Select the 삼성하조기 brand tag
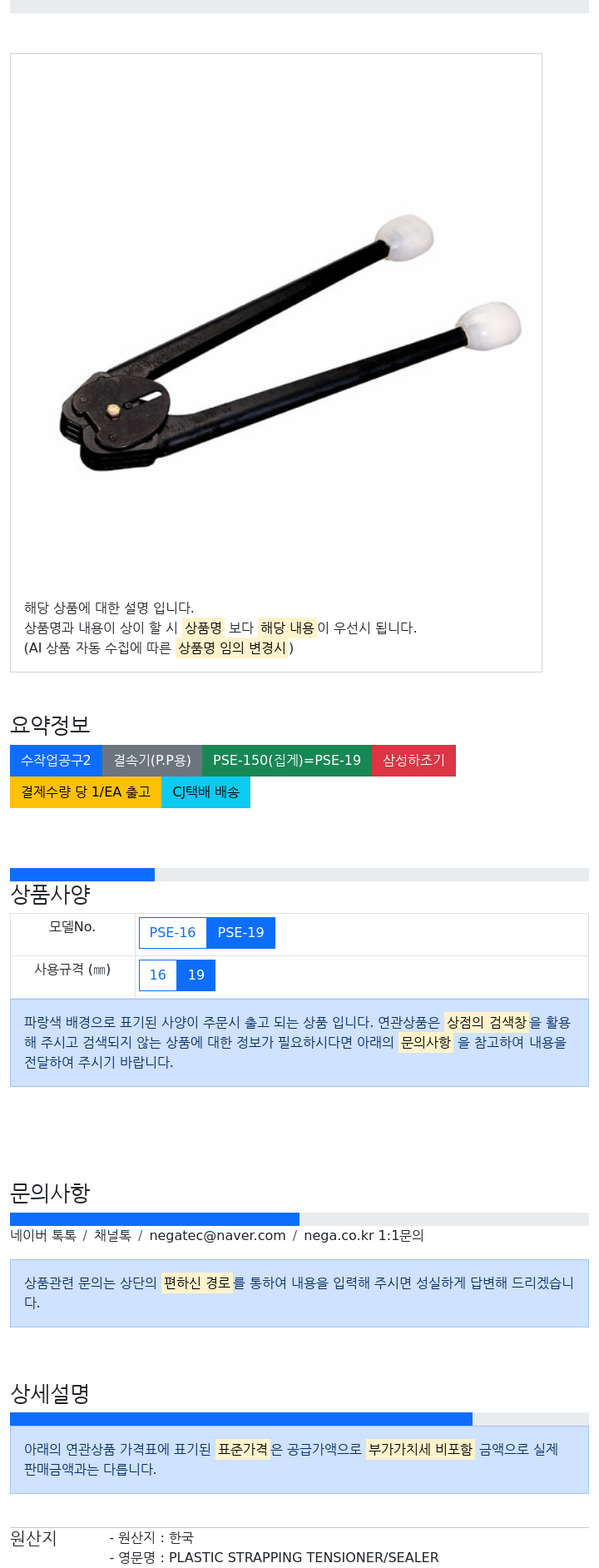 (413, 761)
